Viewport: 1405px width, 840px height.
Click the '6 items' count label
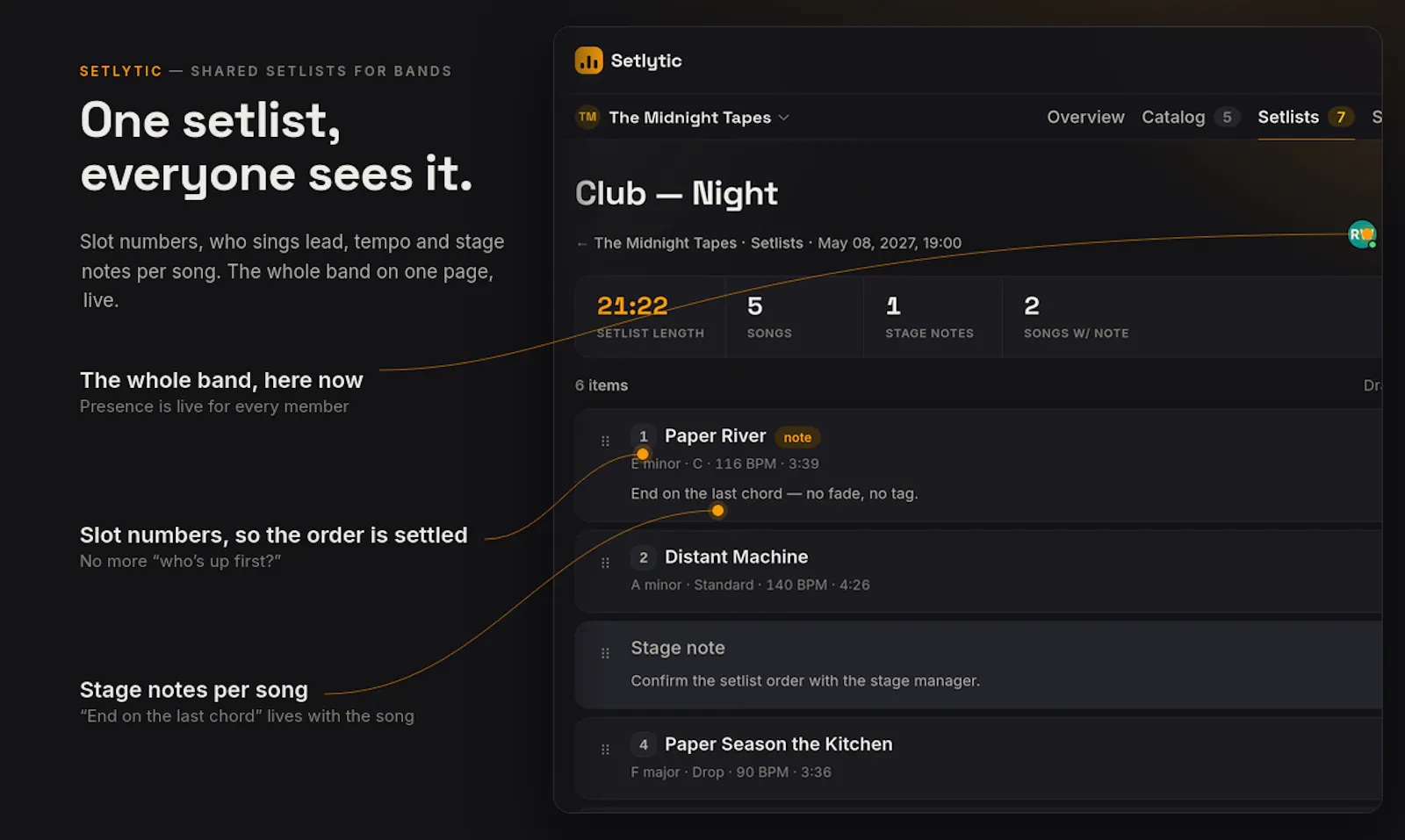pos(602,385)
